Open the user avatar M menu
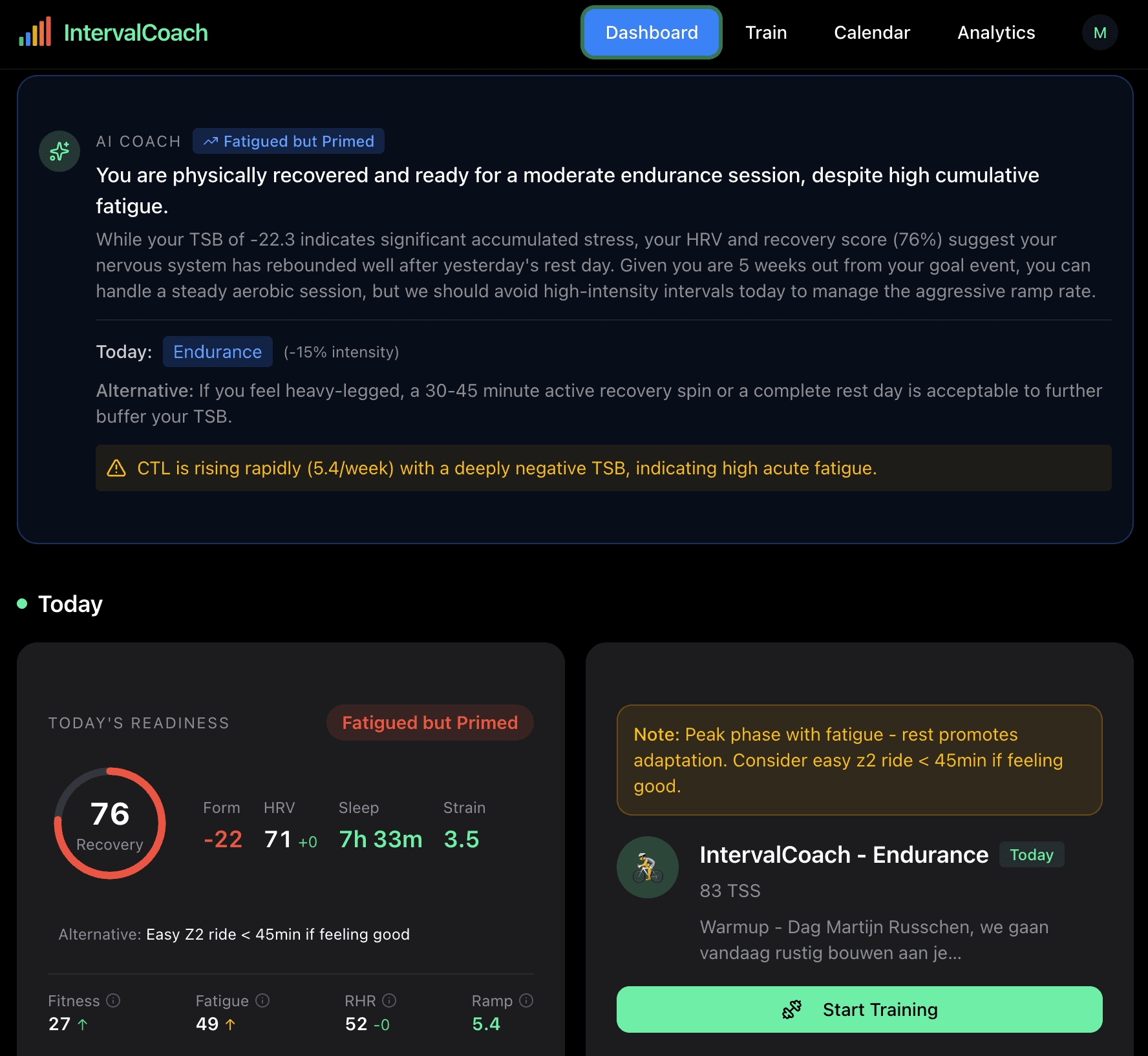Viewport: 1148px width, 1056px height. [1100, 32]
